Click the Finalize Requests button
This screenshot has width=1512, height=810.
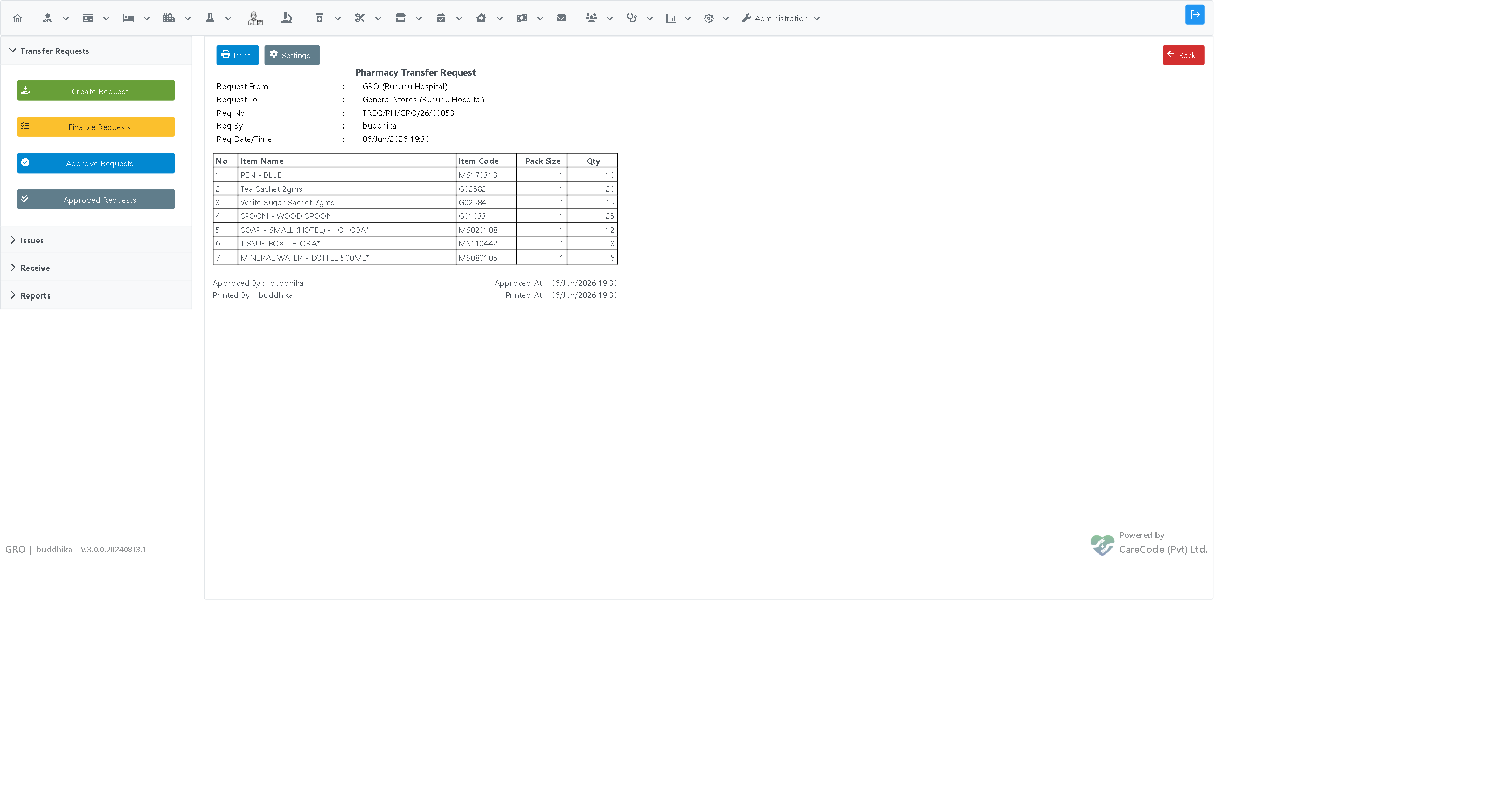pos(96,127)
